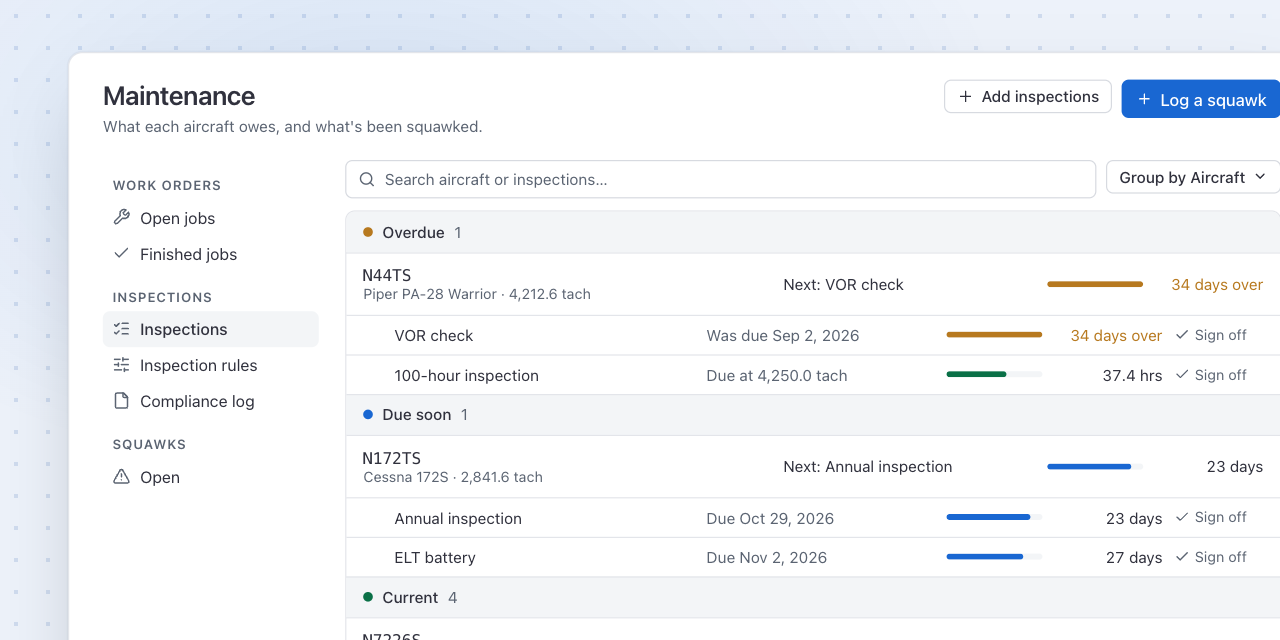The height and width of the screenshot is (640, 1280).
Task: Expand the N44TS aircraft row
Action: tap(812, 284)
